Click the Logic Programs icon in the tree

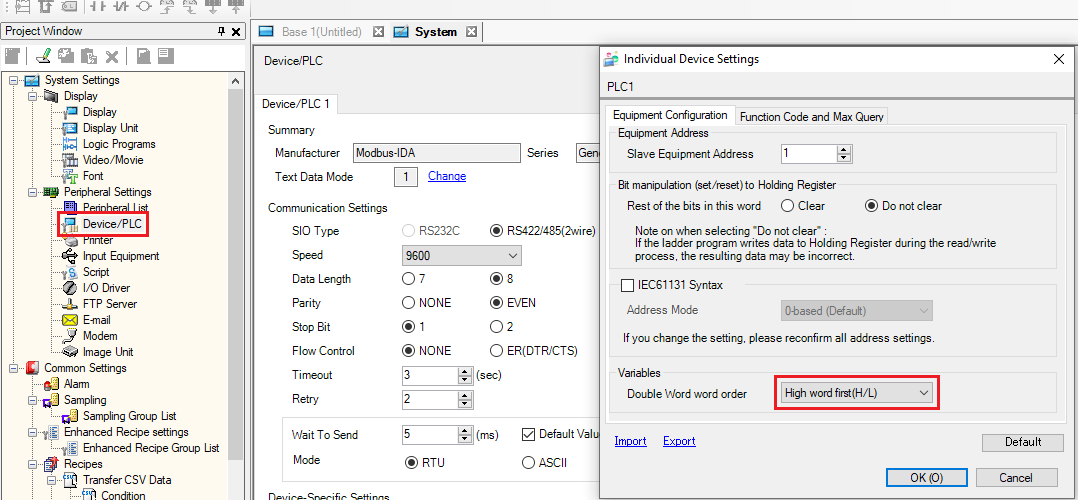(70, 144)
